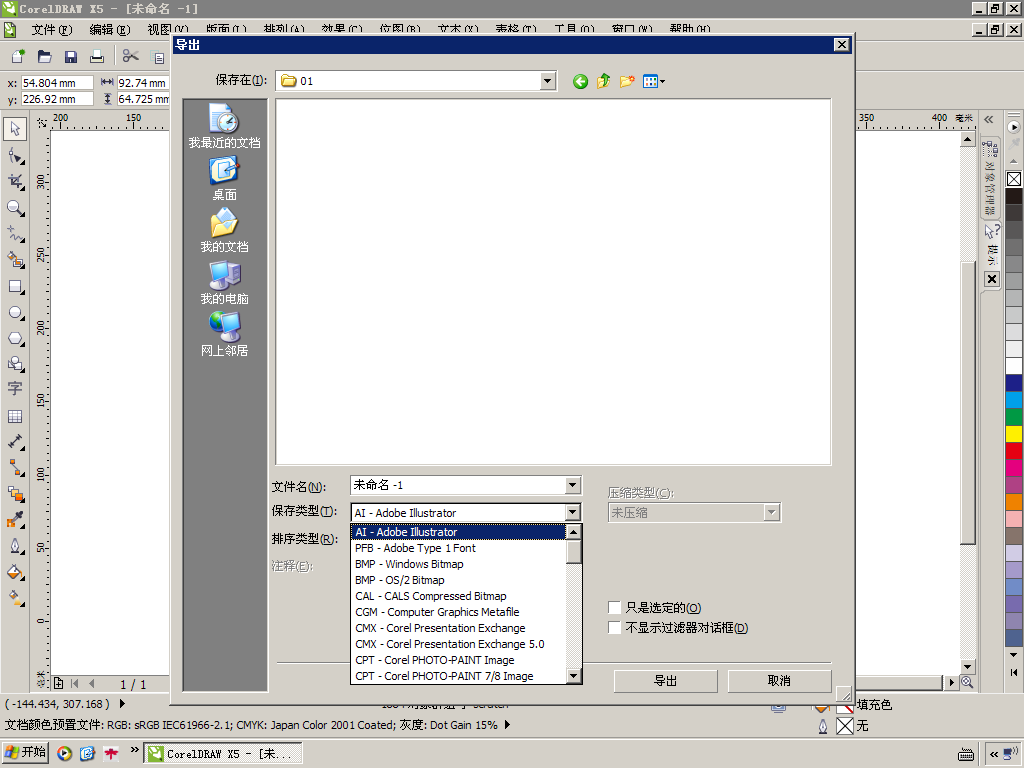Pick the yellow palette swatch
The height and width of the screenshot is (768, 1024).
pyautogui.click(x=1014, y=434)
